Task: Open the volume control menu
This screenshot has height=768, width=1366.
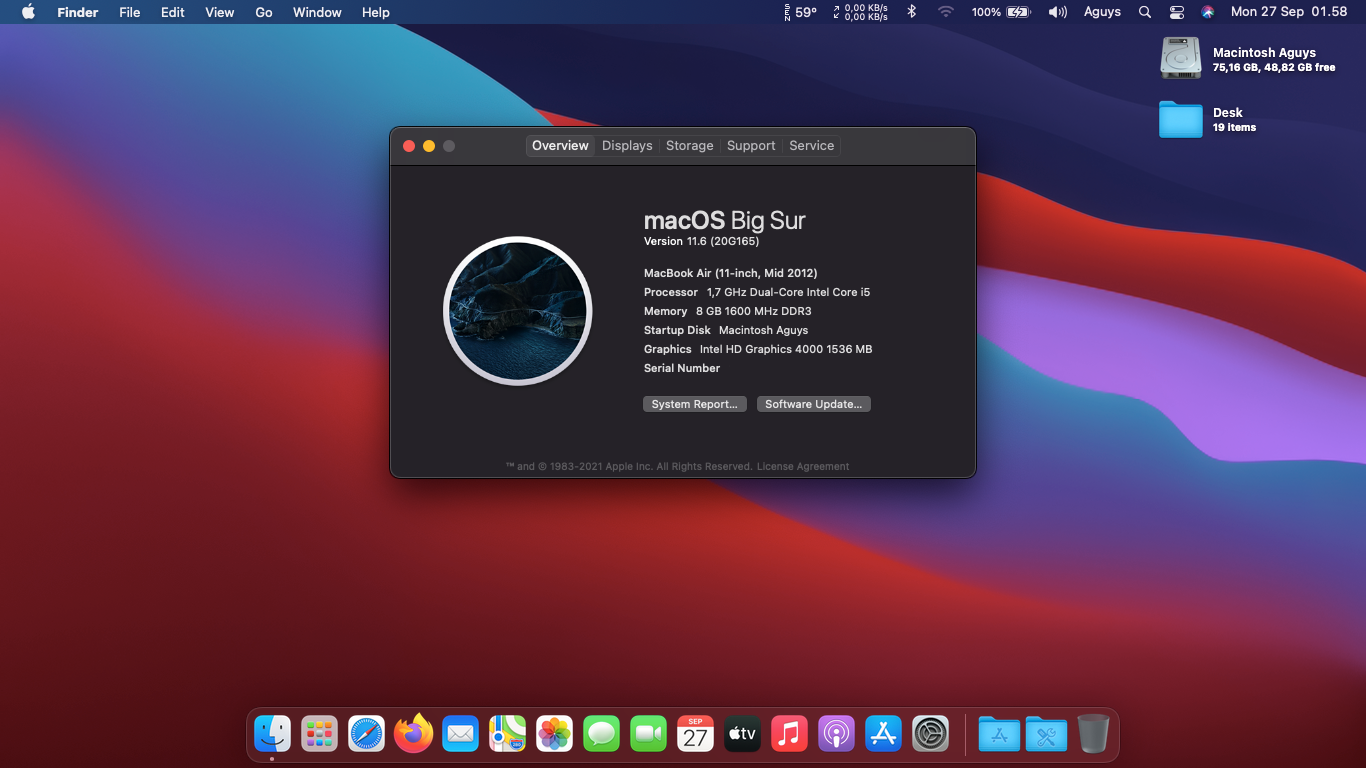Action: (1057, 12)
